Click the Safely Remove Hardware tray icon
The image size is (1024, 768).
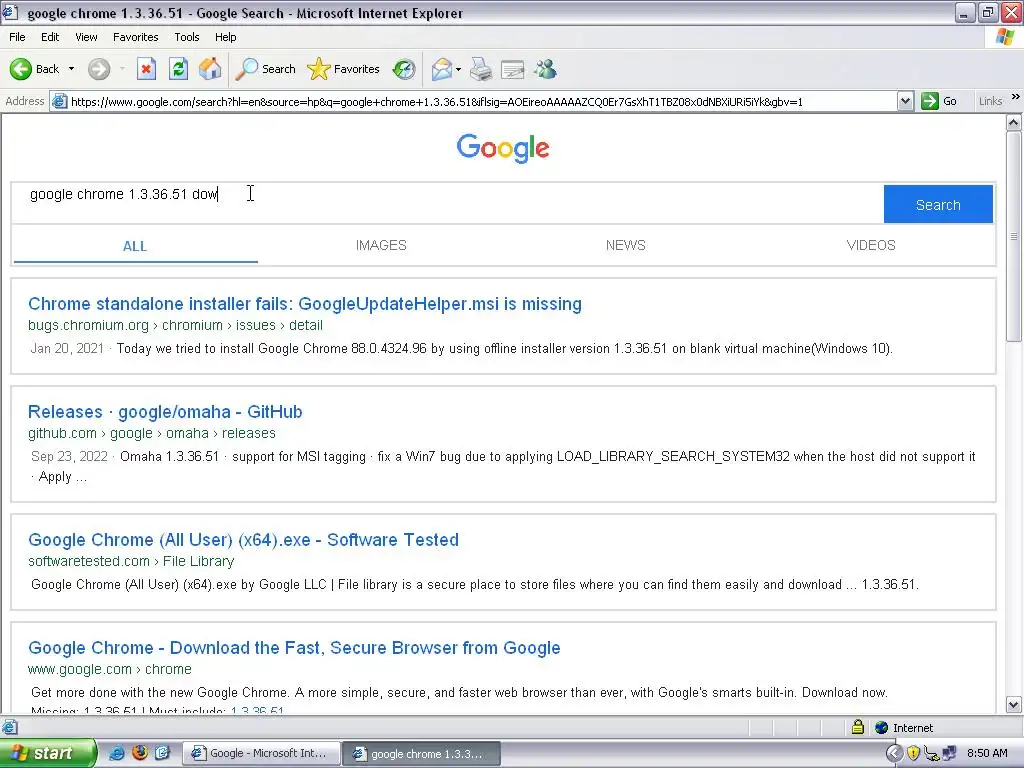click(x=931, y=754)
